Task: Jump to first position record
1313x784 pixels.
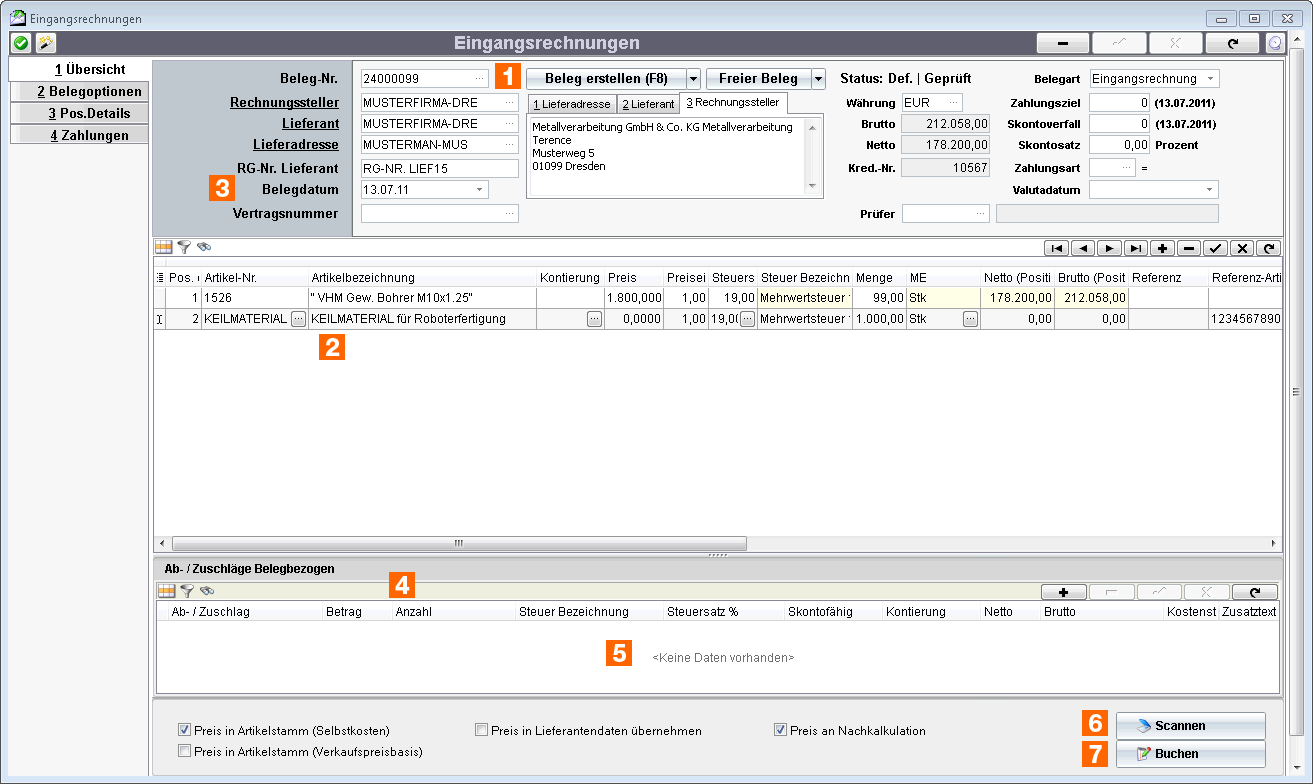Action: tap(1056, 247)
